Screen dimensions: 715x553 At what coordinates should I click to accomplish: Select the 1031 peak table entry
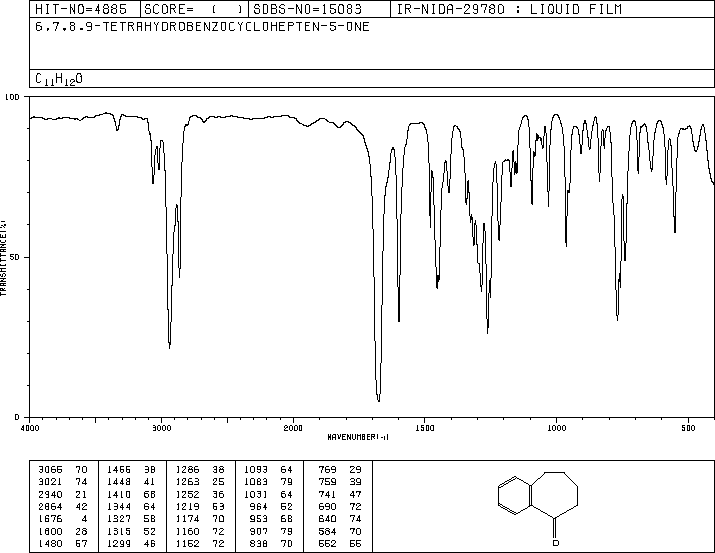point(268,495)
